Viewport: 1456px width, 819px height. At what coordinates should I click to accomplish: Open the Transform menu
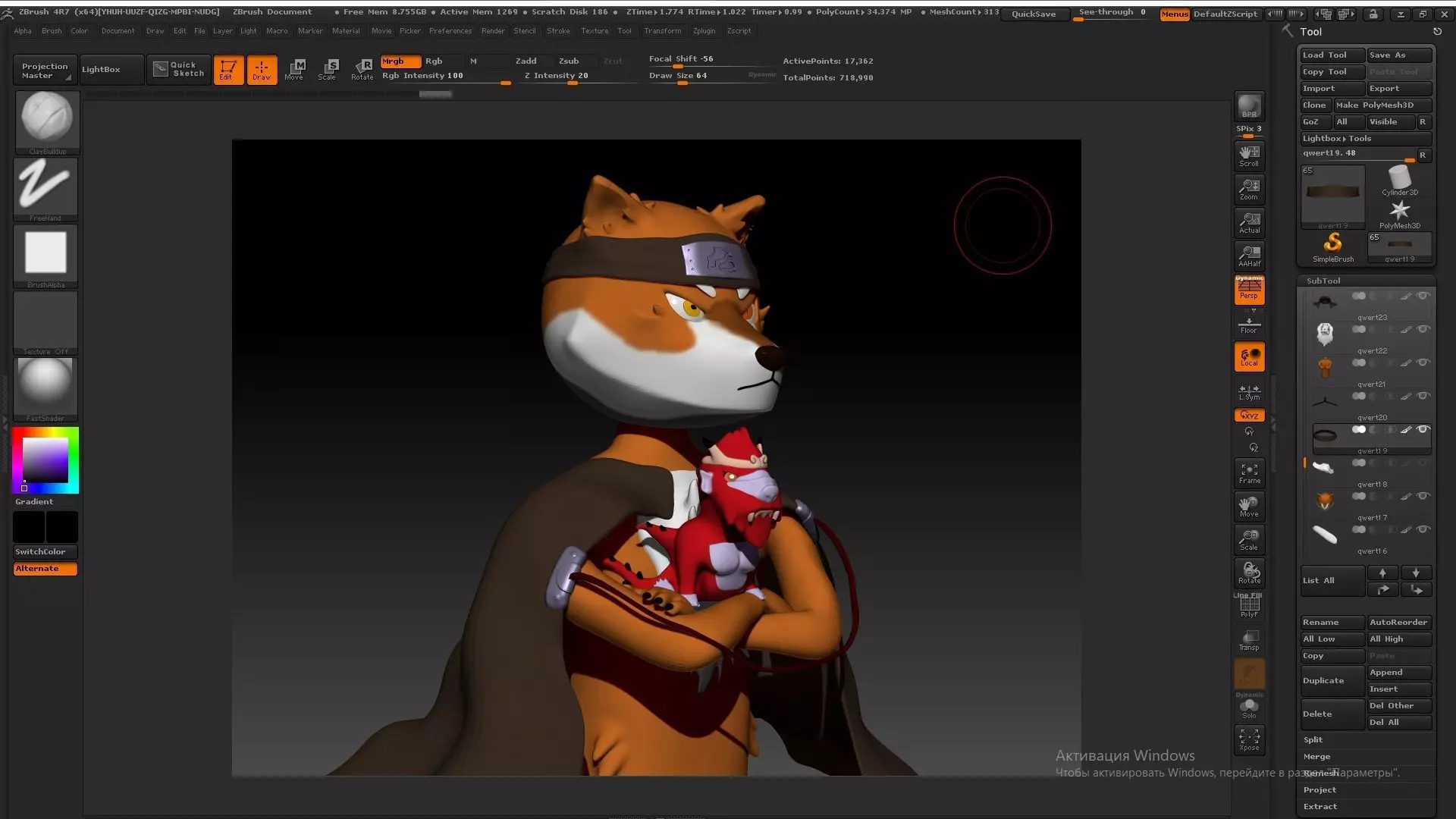pos(662,31)
